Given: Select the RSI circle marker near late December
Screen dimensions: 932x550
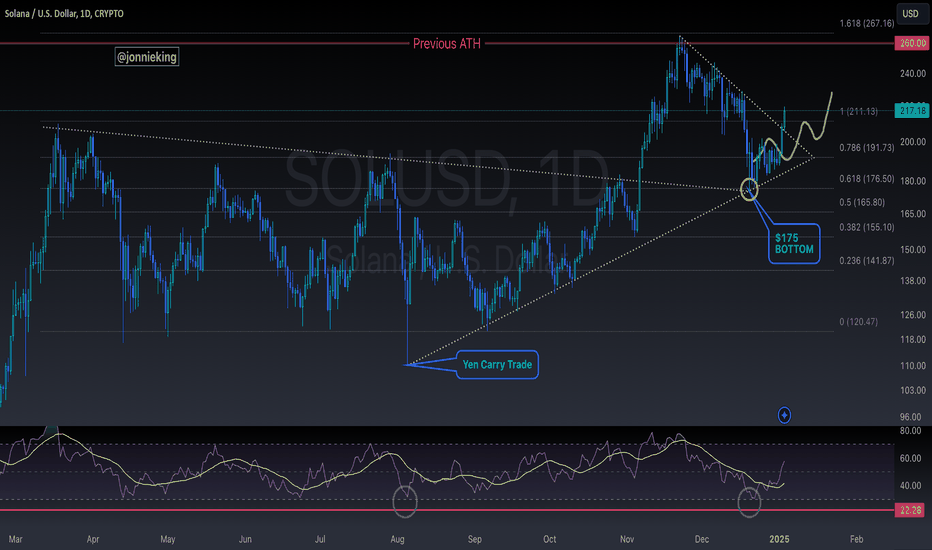Looking at the screenshot, I should click(749, 502).
